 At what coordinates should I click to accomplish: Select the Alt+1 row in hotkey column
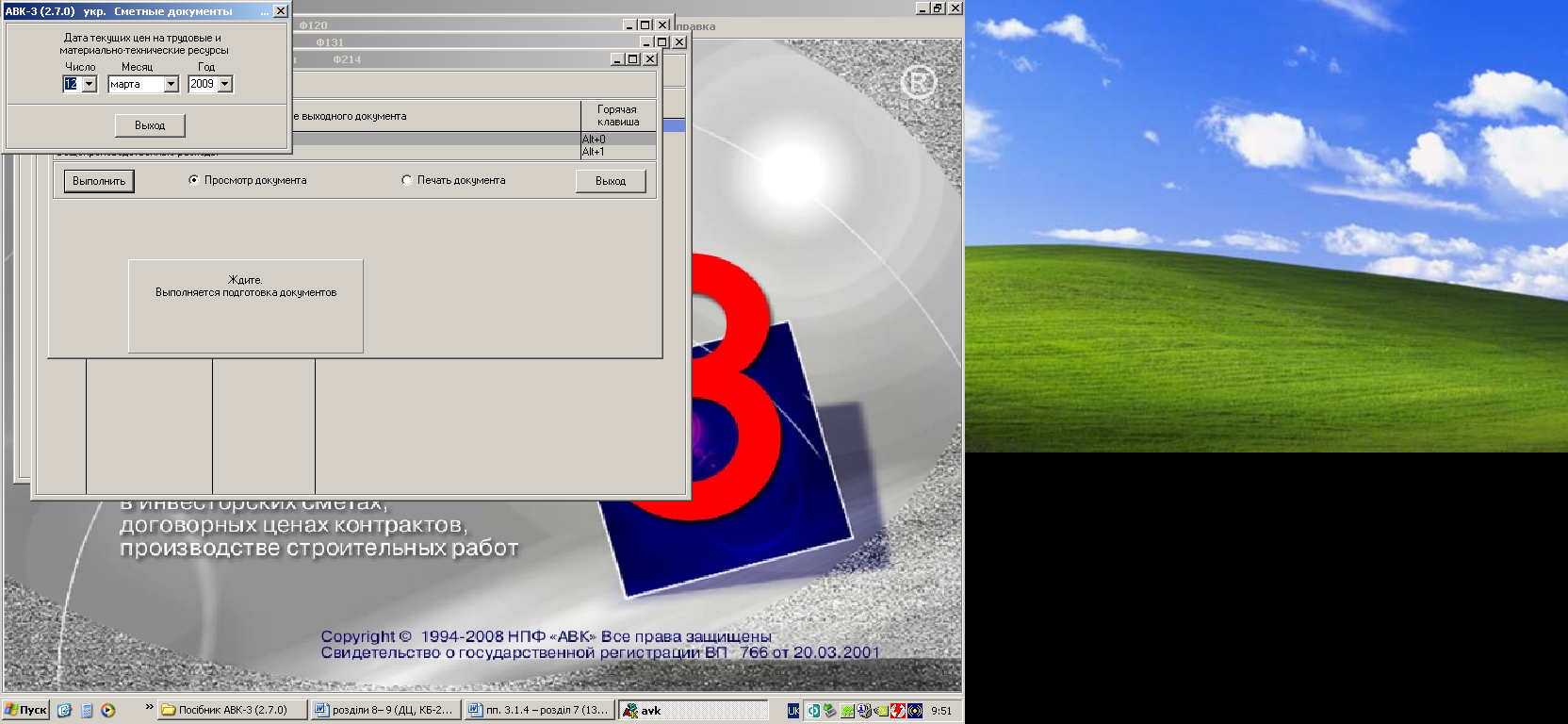[618, 152]
